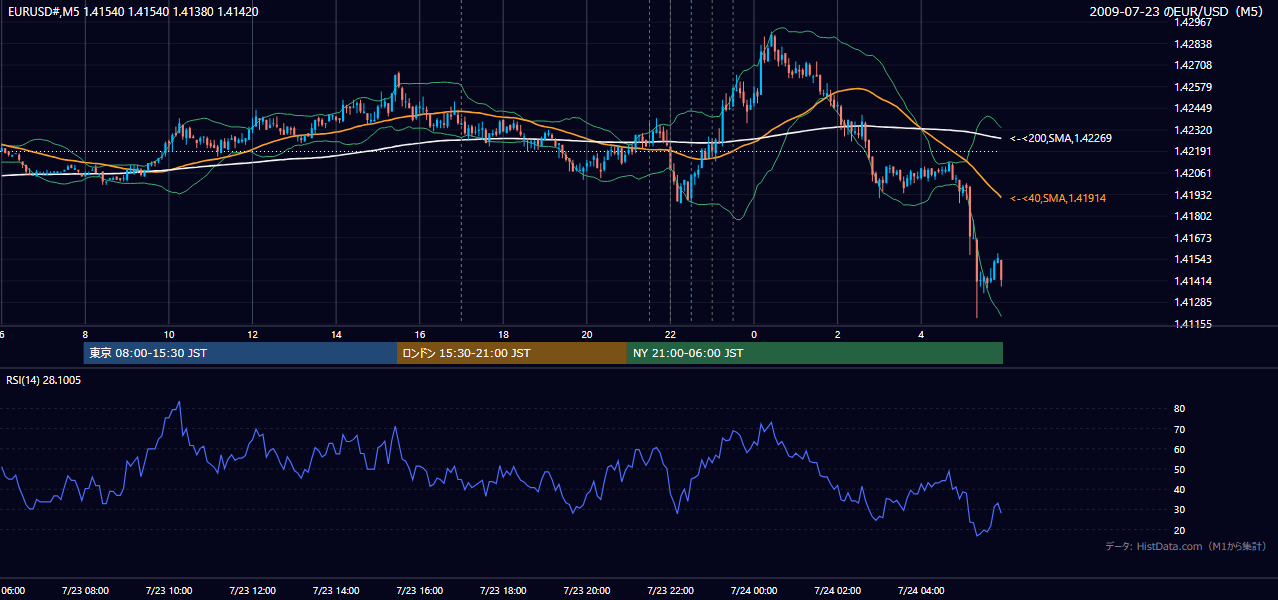Click the 1.42191 price axis label

point(1194,151)
